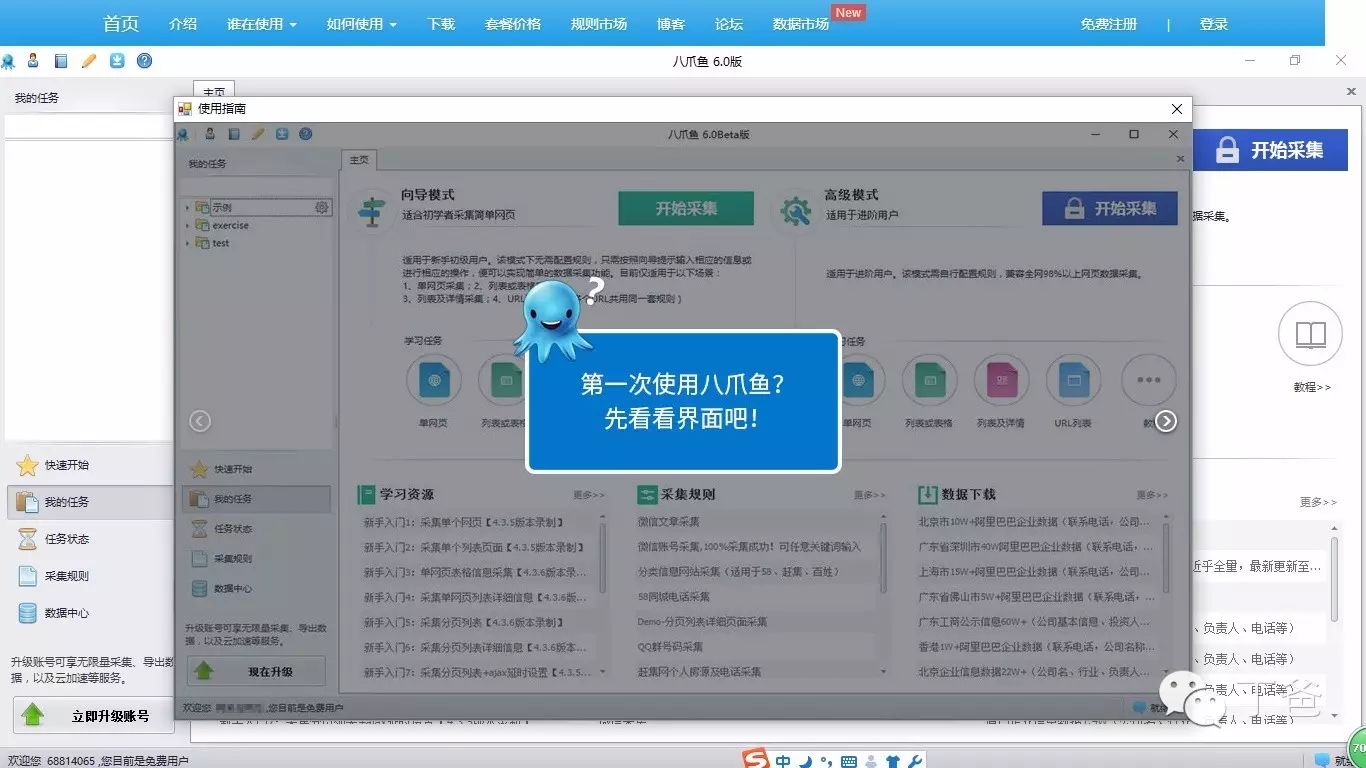Click 微信文章采集 in 采集规则 list
This screenshot has width=1366, height=768.
(x=669, y=522)
